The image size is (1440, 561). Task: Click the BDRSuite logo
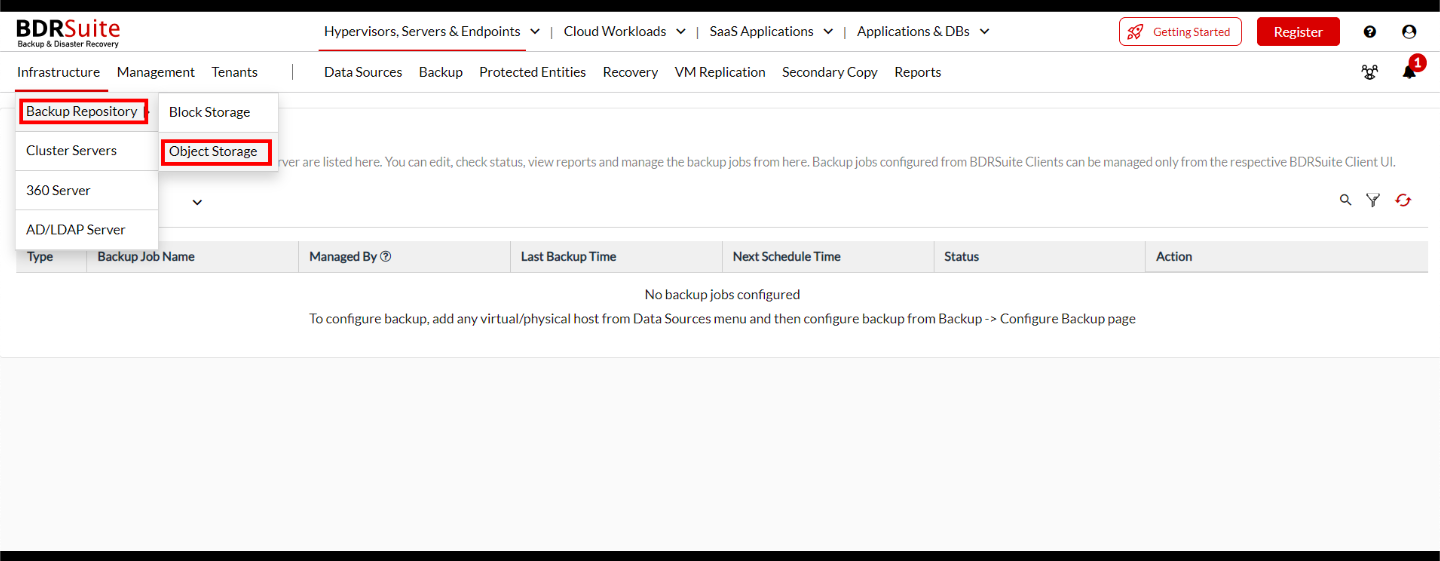pyautogui.click(x=68, y=32)
